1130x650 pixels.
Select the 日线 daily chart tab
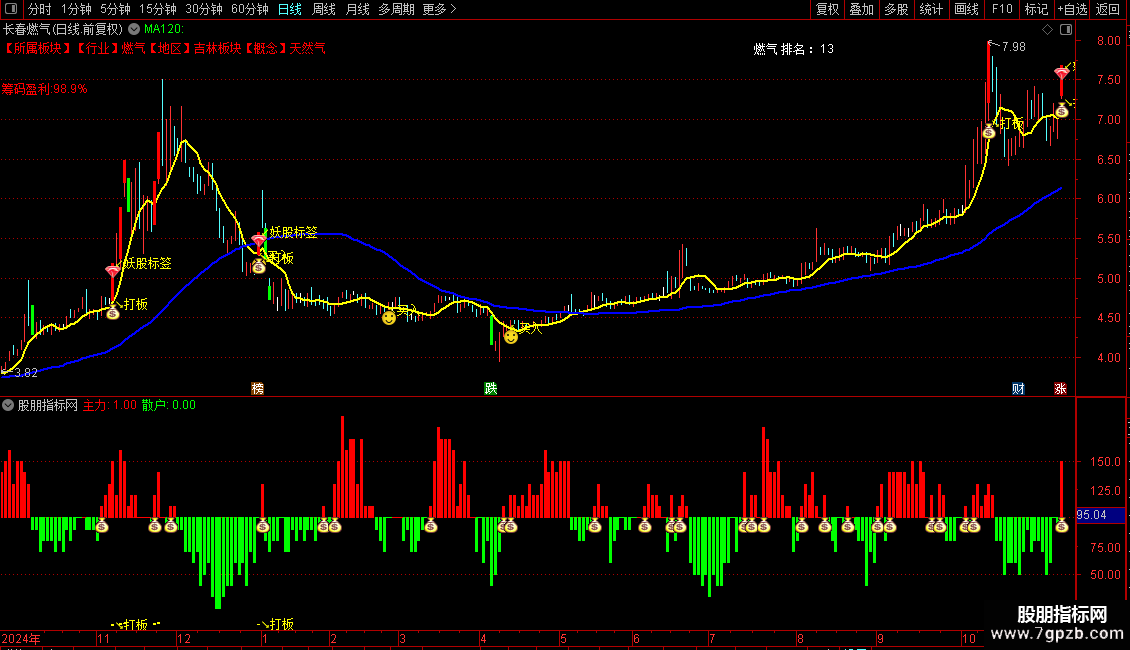click(290, 9)
